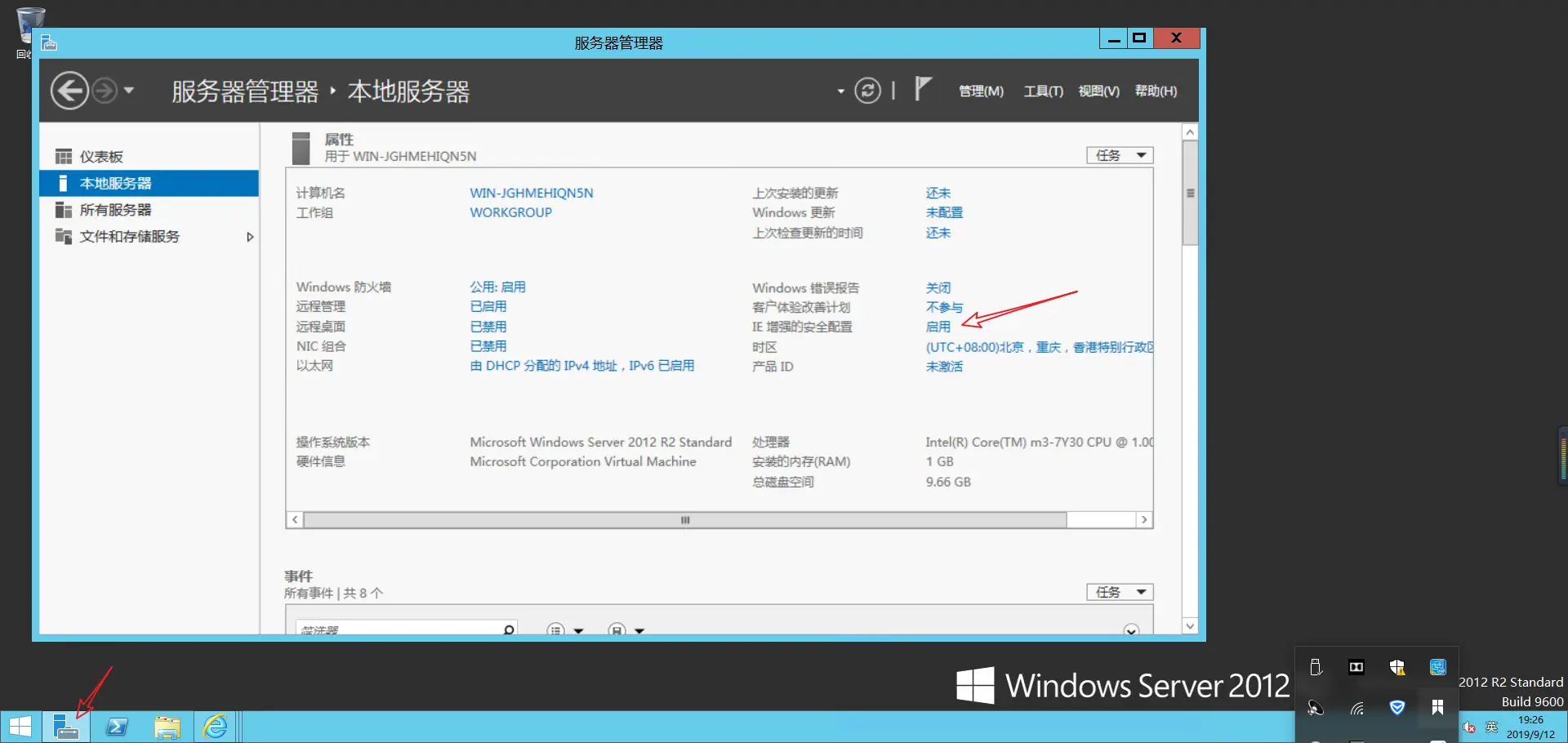1568x743 pixels.
Task: Open Windows Firewall setting 公用: 启用
Action: (497, 287)
